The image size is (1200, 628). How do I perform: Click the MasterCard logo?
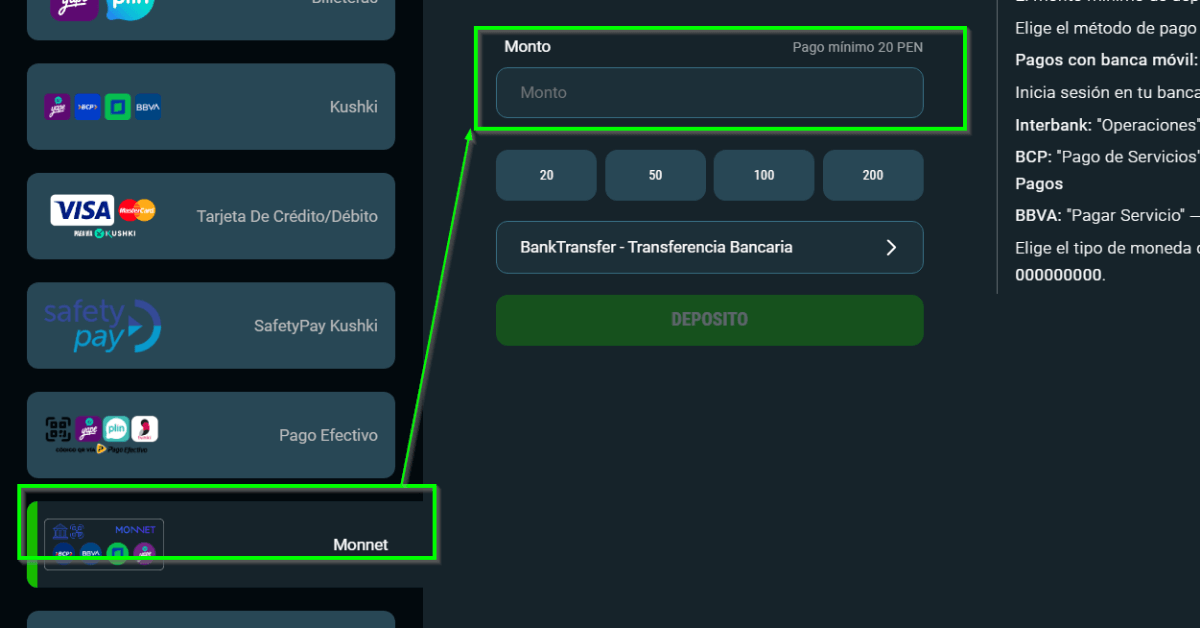(136, 210)
